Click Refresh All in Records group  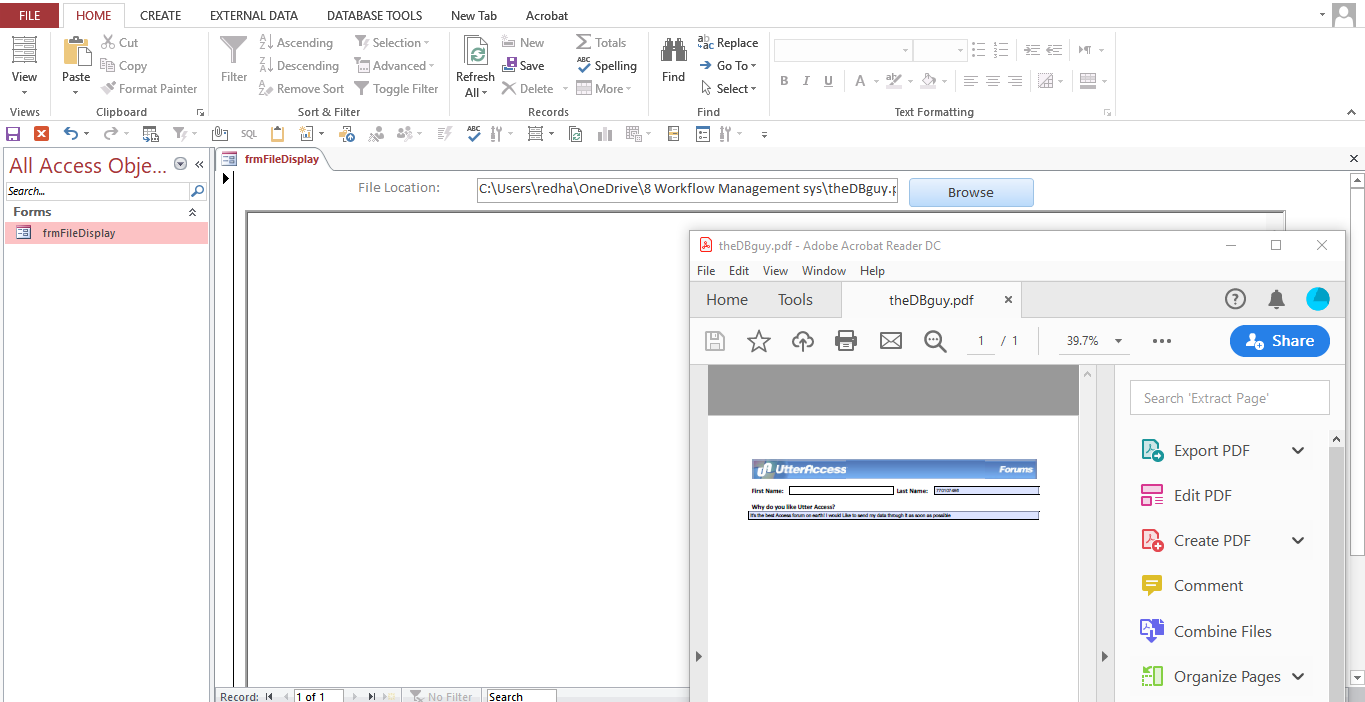(x=475, y=66)
